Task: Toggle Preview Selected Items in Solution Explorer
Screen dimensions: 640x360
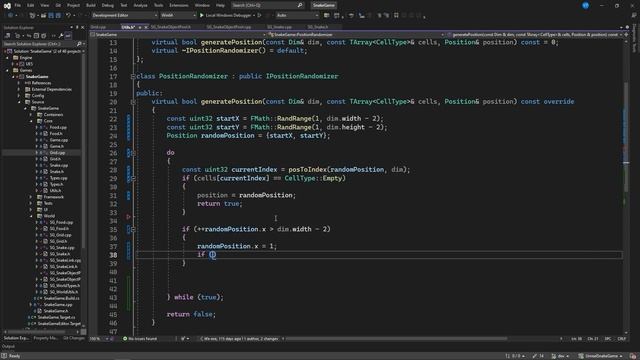Action: tap(68, 36)
